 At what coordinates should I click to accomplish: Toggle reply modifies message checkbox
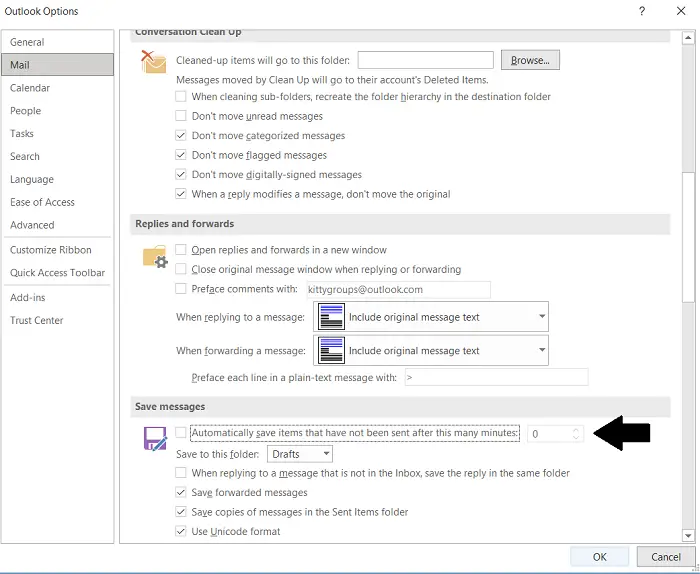[181, 194]
